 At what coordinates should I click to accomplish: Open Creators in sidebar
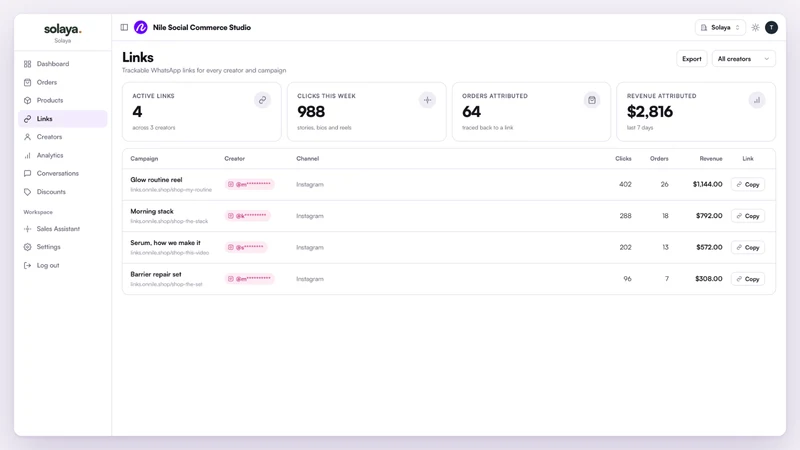63,137
